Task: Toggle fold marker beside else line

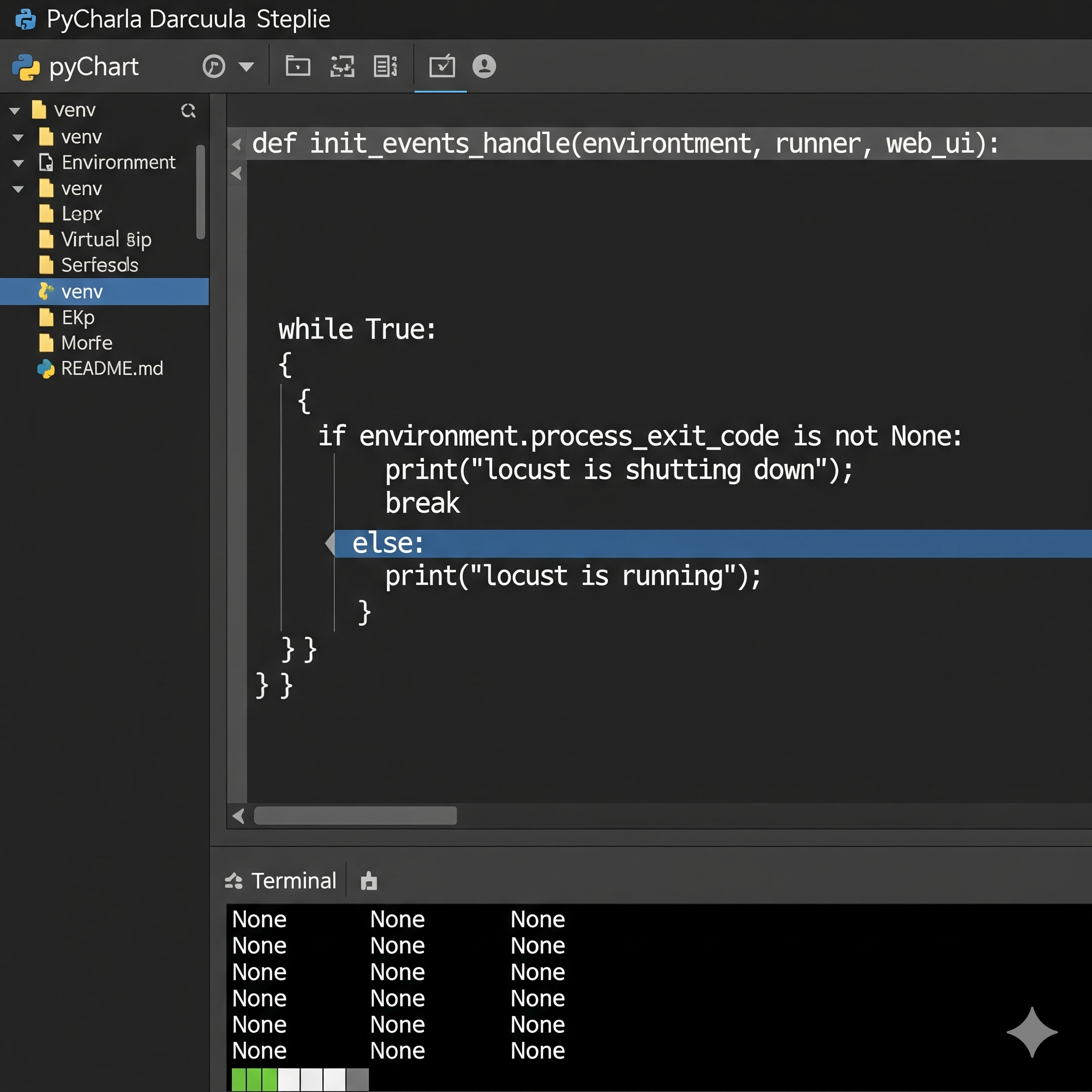Action: (x=330, y=543)
